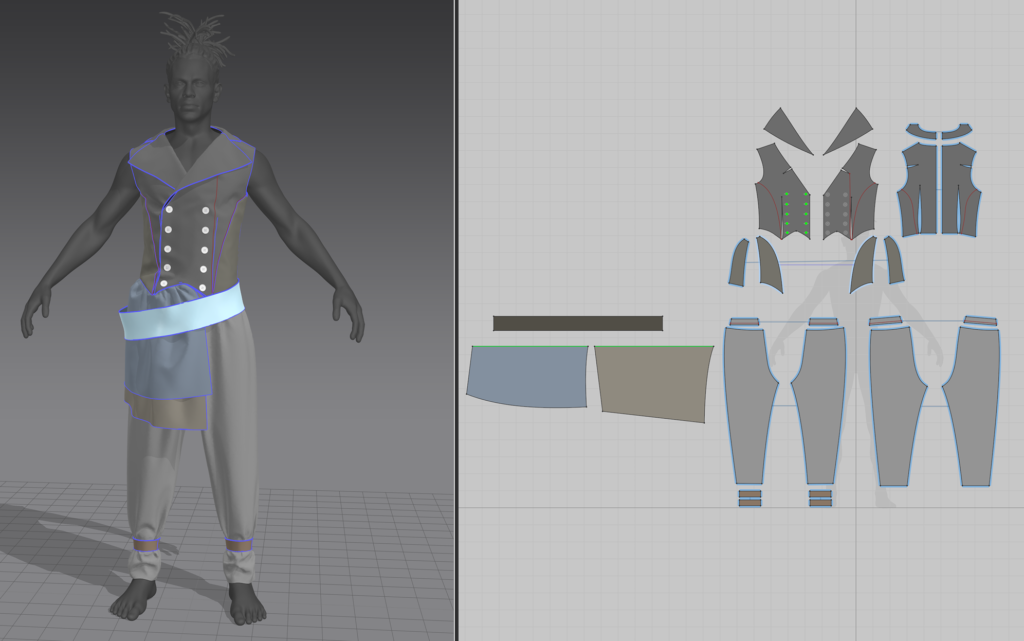Select waistband strip above rightmost pant leg

981,320
